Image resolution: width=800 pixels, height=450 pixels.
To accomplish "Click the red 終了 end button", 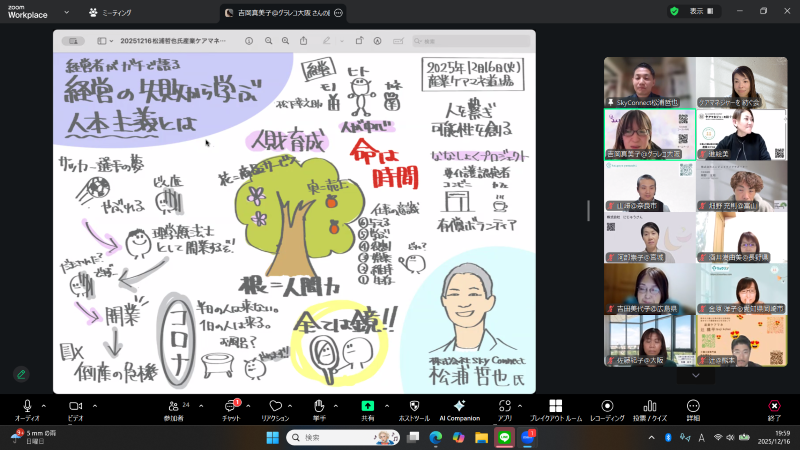I will [x=773, y=408].
